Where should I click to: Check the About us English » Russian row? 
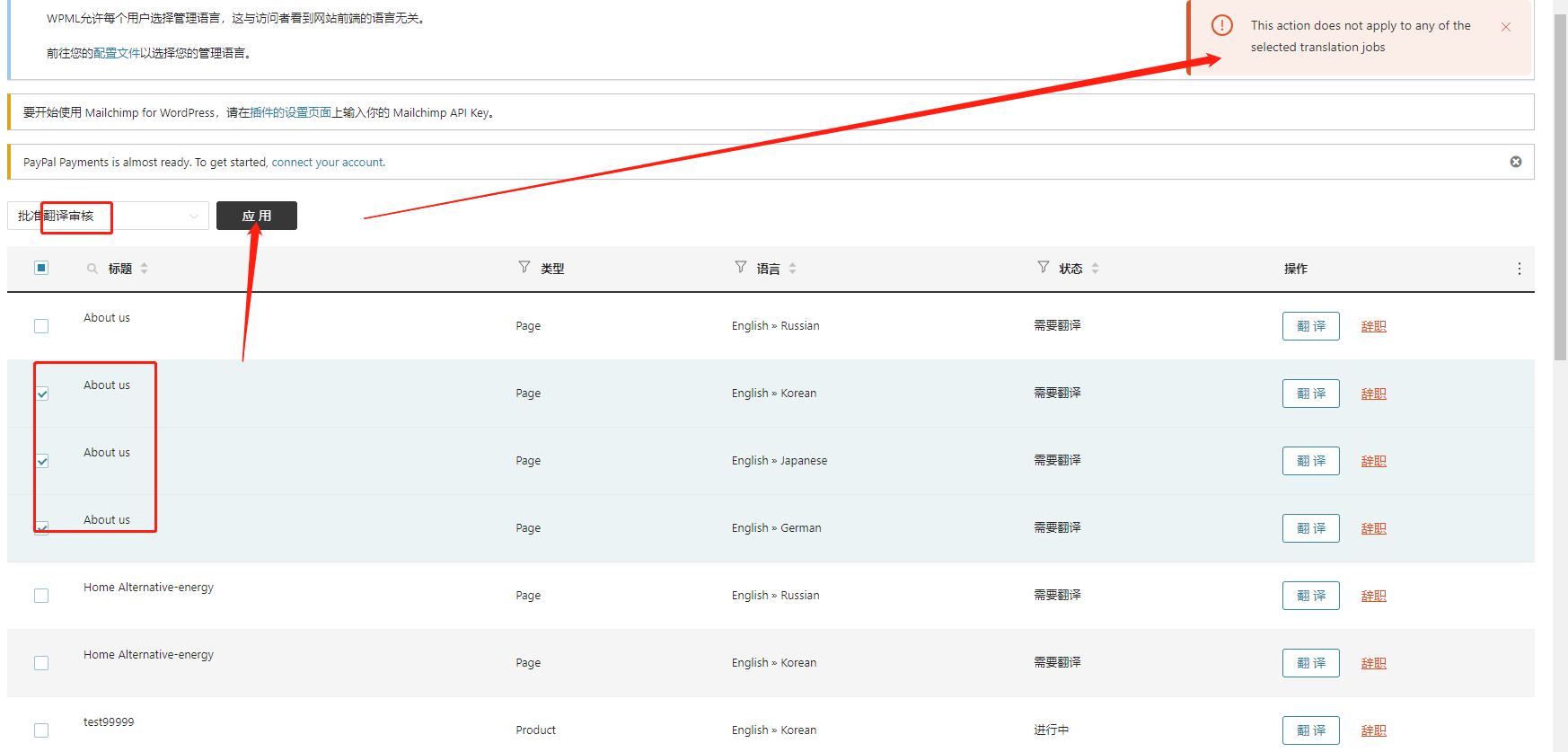(x=41, y=326)
